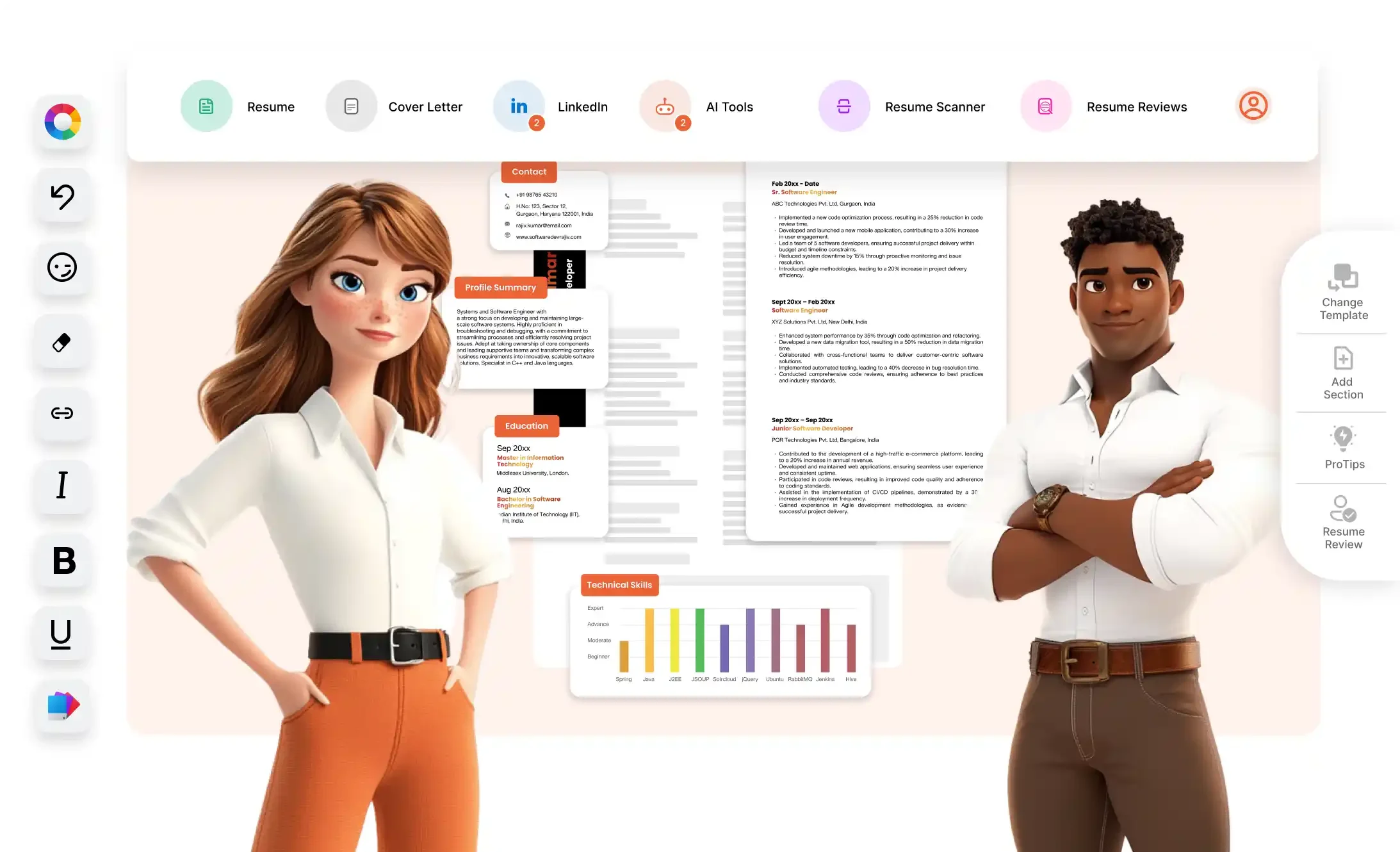
Task: Click the user profile icon top-right
Action: point(1253,106)
